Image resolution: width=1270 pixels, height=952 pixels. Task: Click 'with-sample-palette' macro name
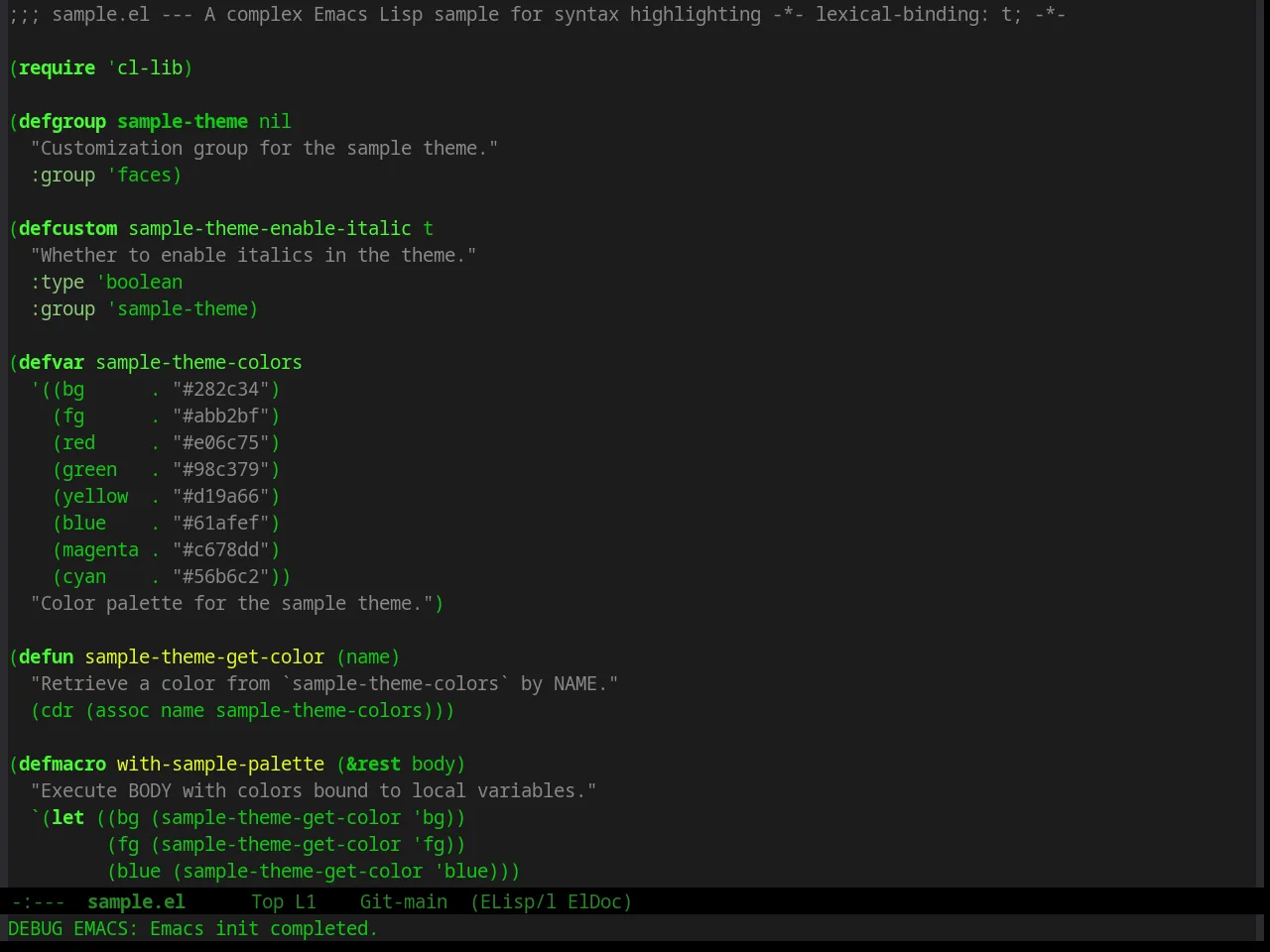(x=220, y=764)
